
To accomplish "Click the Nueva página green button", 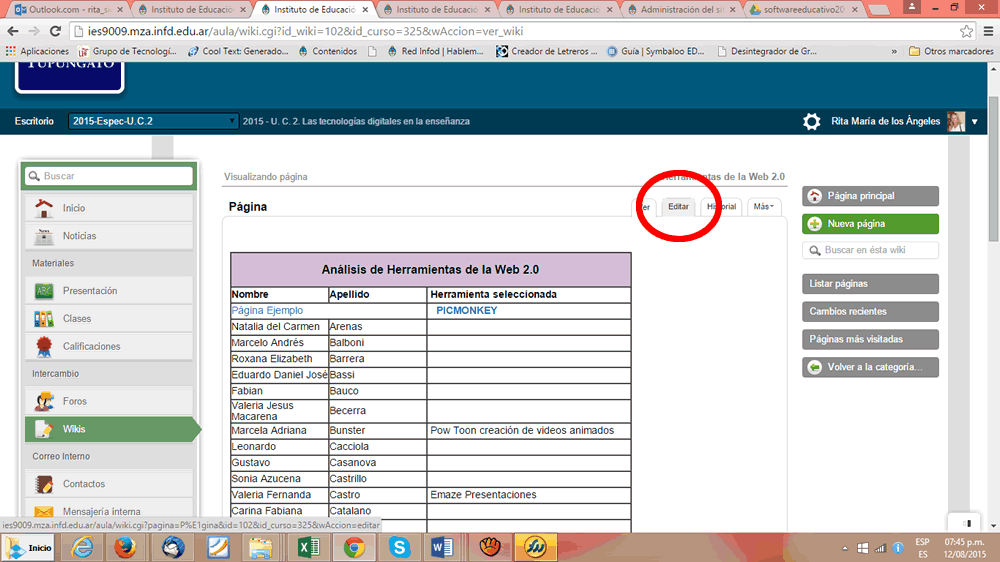I will pyautogui.click(x=870, y=224).
